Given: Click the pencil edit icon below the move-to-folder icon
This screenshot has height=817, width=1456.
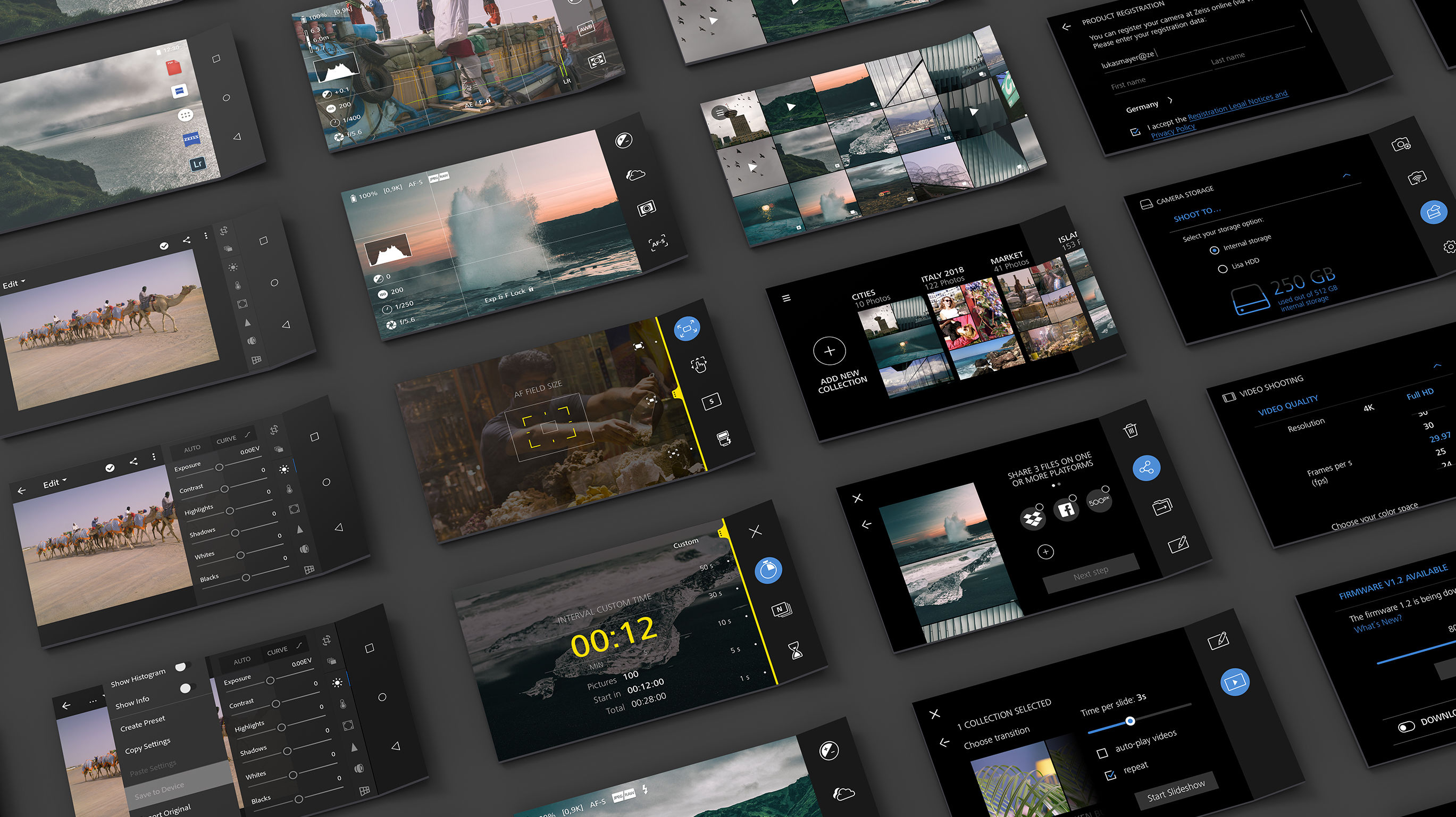Looking at the screenshot, I should pyautogui.click(x=1178, y=545).
